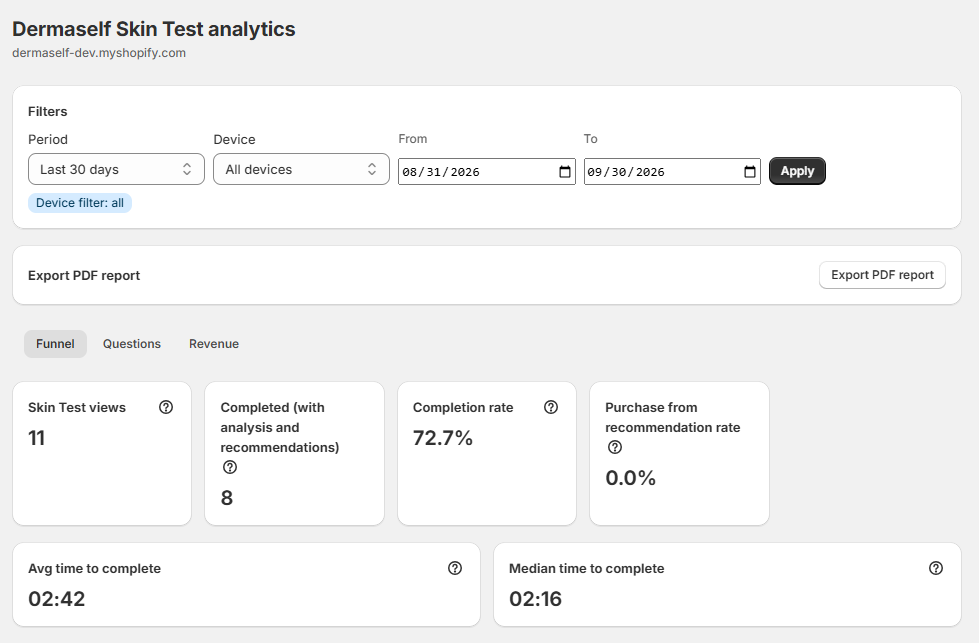The width and height of the screenshot is (979, 643).
Task: Open calendar picker in To date field
Action: (750, 172)
